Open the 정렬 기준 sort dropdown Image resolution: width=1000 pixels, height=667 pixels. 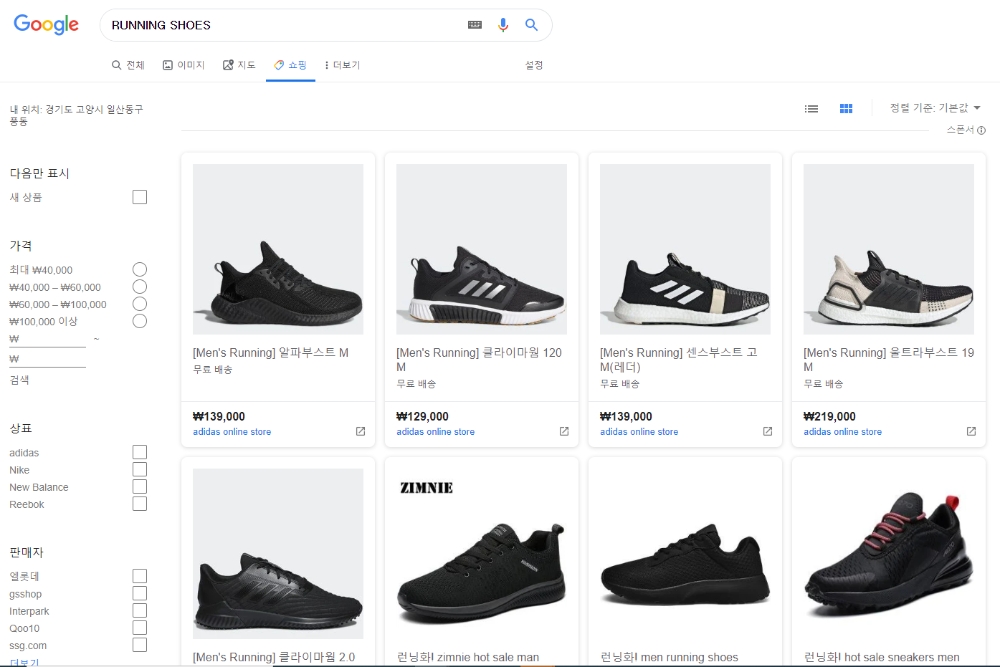[935, 108]
